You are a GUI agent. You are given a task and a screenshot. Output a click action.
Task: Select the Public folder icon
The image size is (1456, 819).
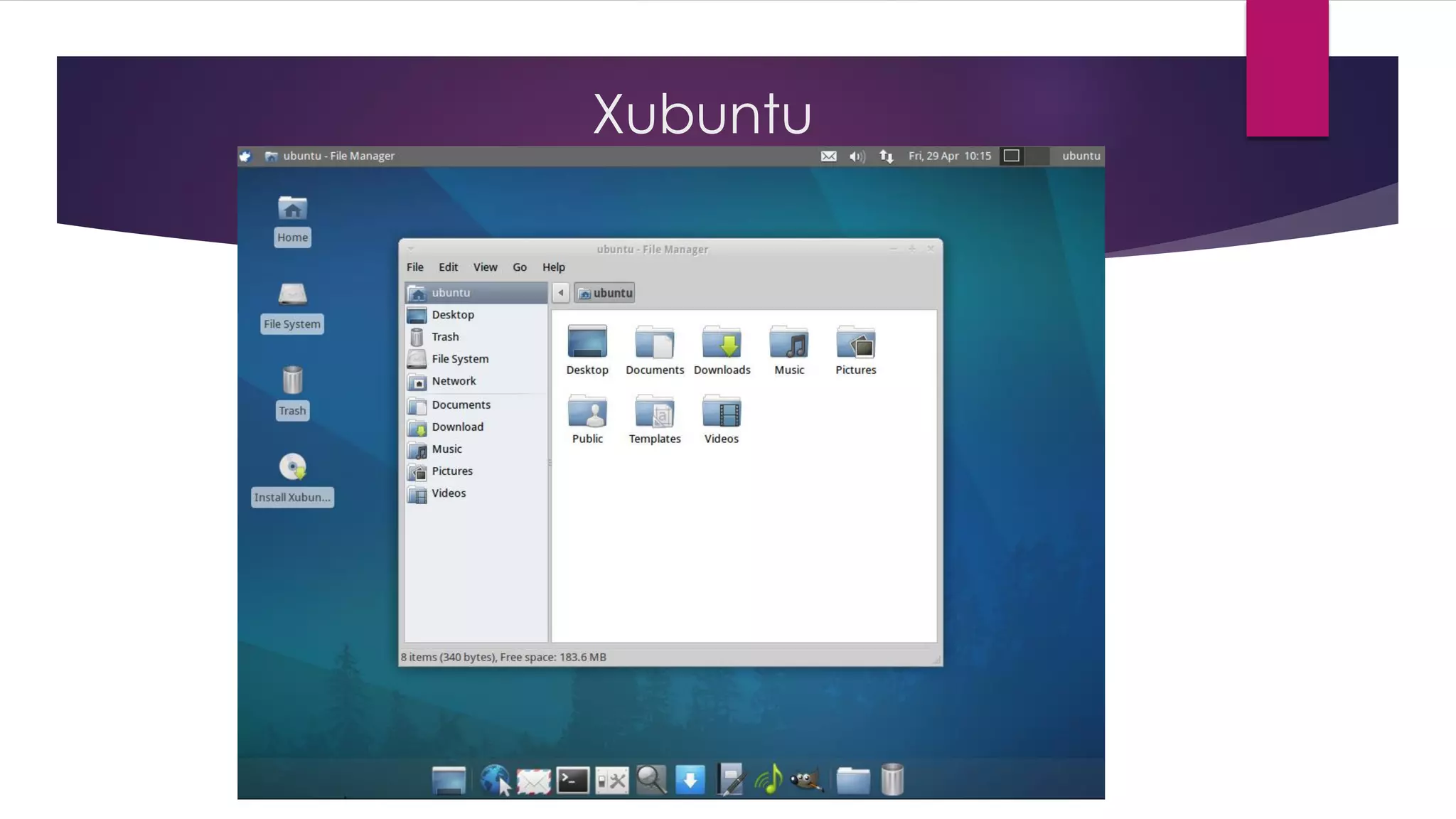point(587,419)
